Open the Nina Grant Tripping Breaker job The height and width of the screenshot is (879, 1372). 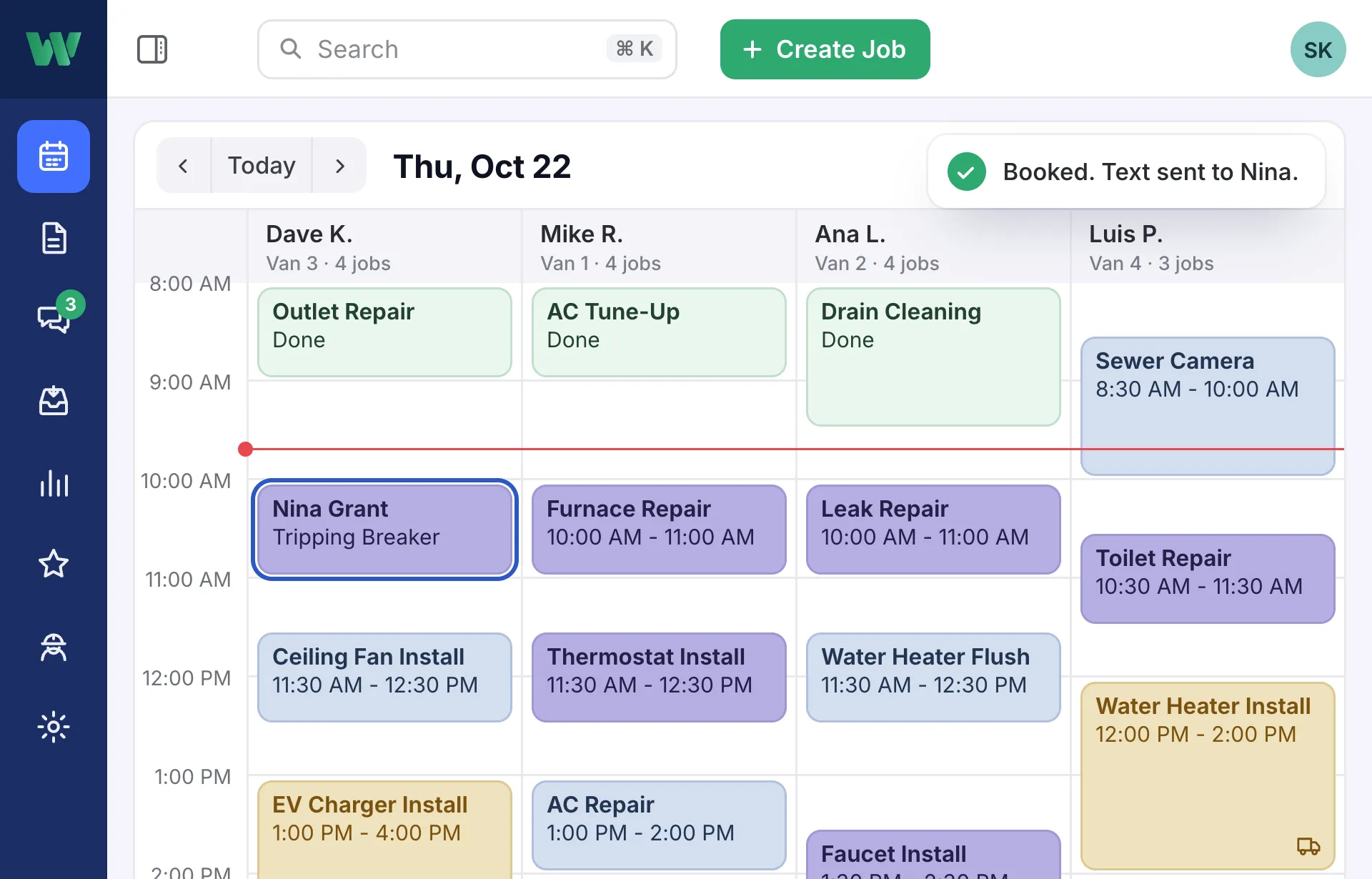pos(384,530)
